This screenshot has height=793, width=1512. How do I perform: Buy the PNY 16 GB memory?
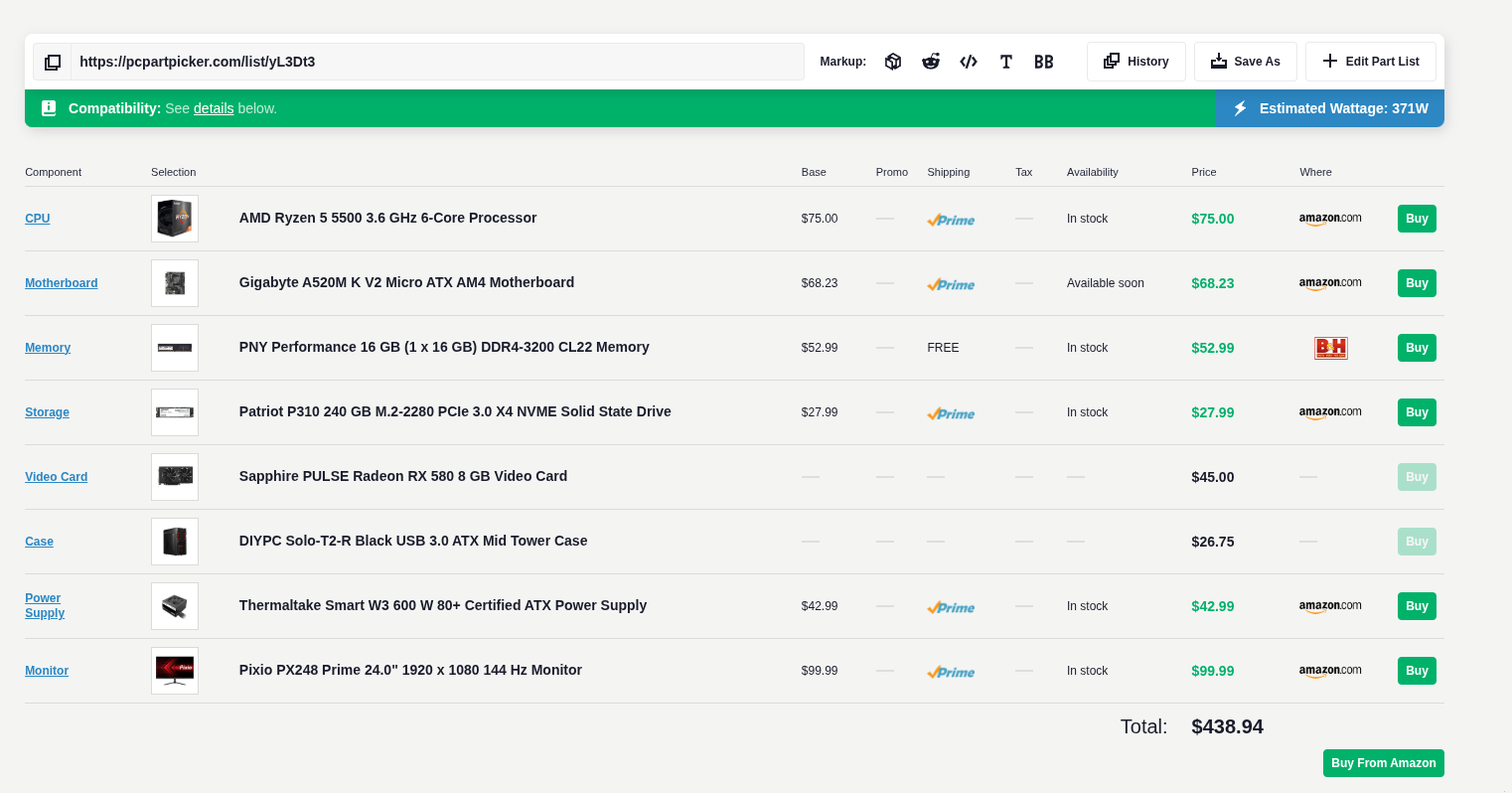[x=1417, y=348]
